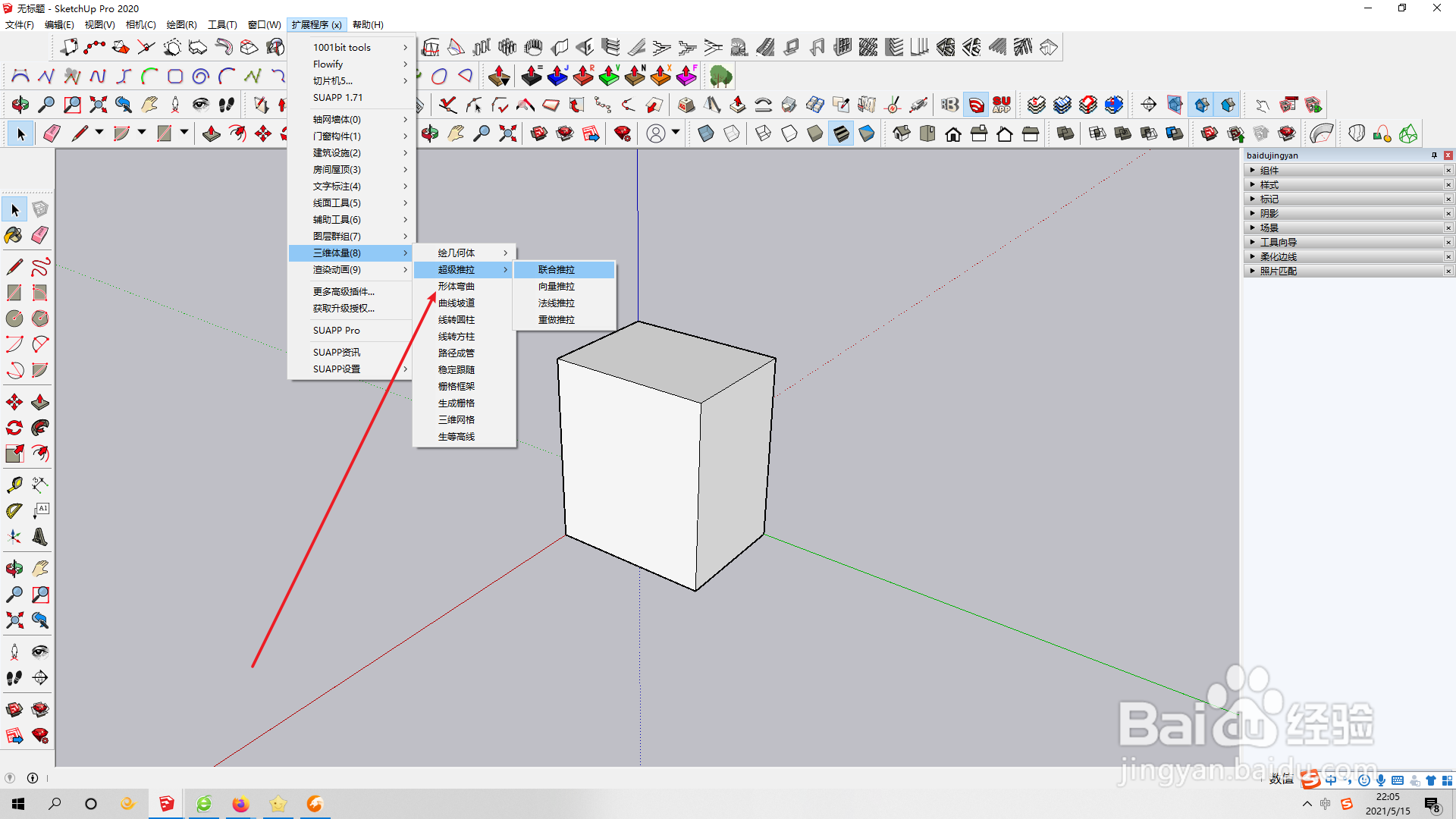
Task: Expand the 阴影 tray panel
Action: [1269, 214]
